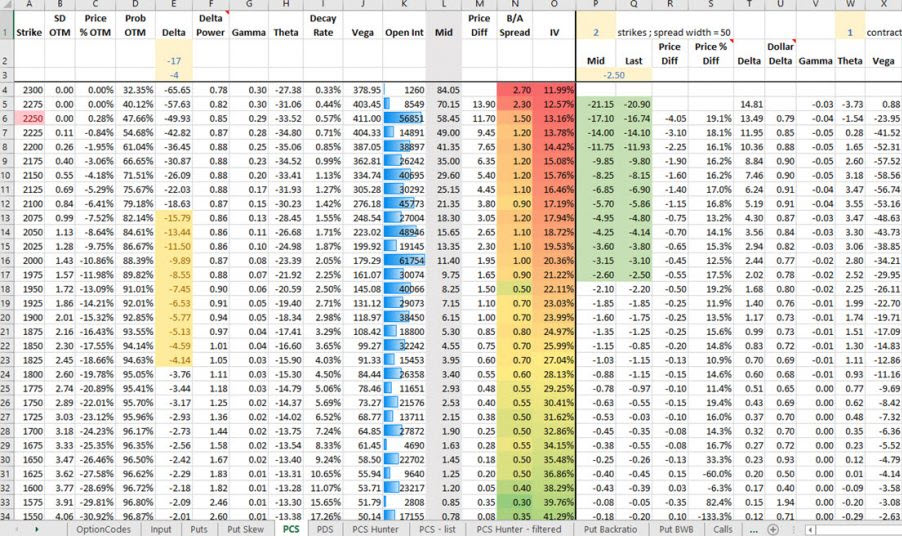The height and width of the screenshot is (536, 902).
Task: Select Mid cell 84.05
Action: pyautogui.click(x=444, y=90)
